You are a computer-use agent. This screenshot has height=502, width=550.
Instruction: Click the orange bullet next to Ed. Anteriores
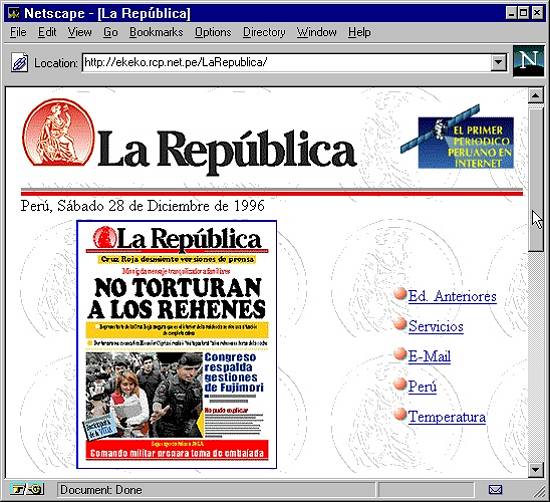(400, 294)
